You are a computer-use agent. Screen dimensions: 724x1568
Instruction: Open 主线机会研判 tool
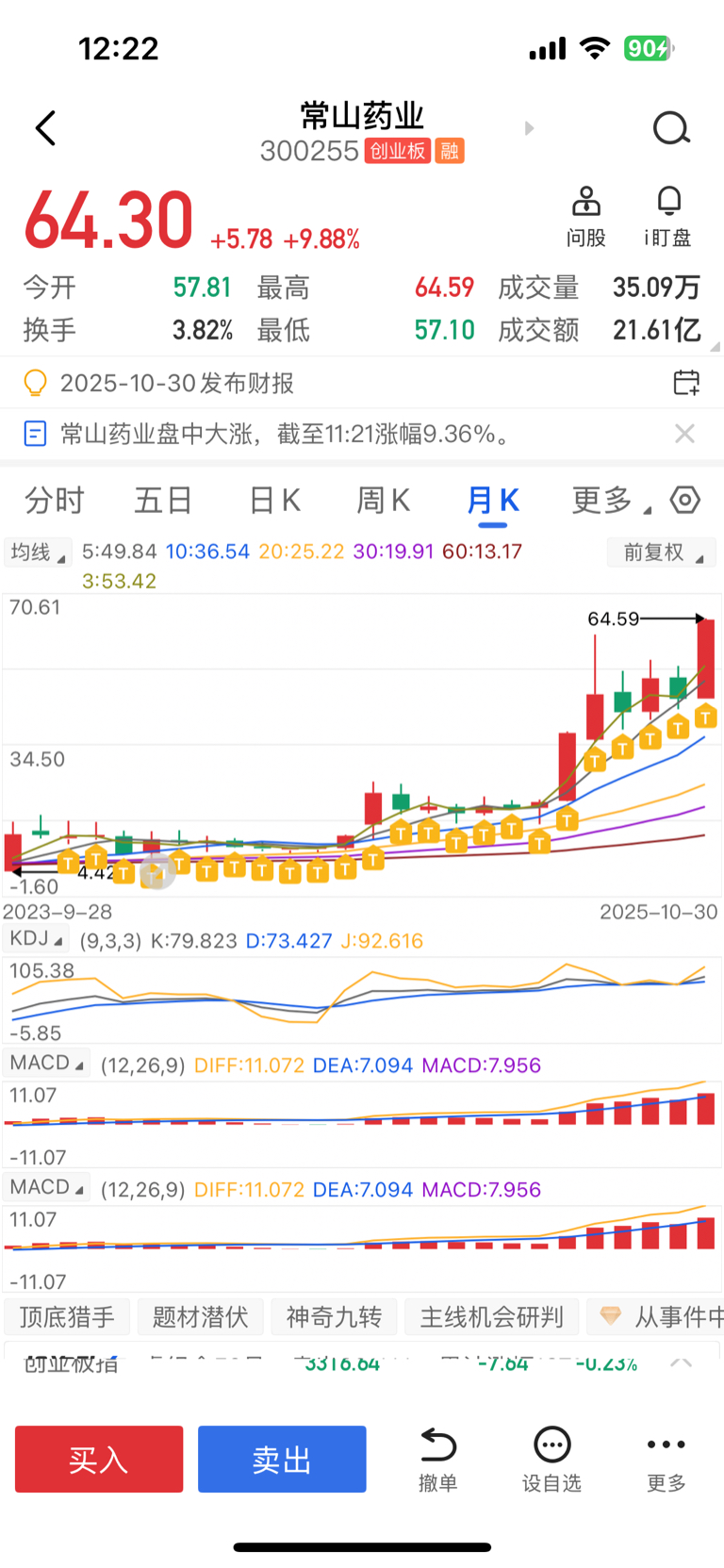pyautogui.click(x=491, y=1316)
